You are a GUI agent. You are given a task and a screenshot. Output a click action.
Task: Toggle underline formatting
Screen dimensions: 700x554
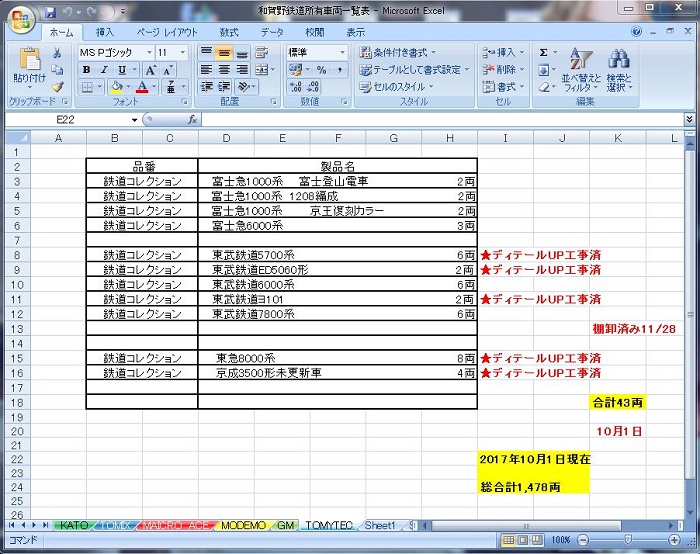tap(121, 70)
